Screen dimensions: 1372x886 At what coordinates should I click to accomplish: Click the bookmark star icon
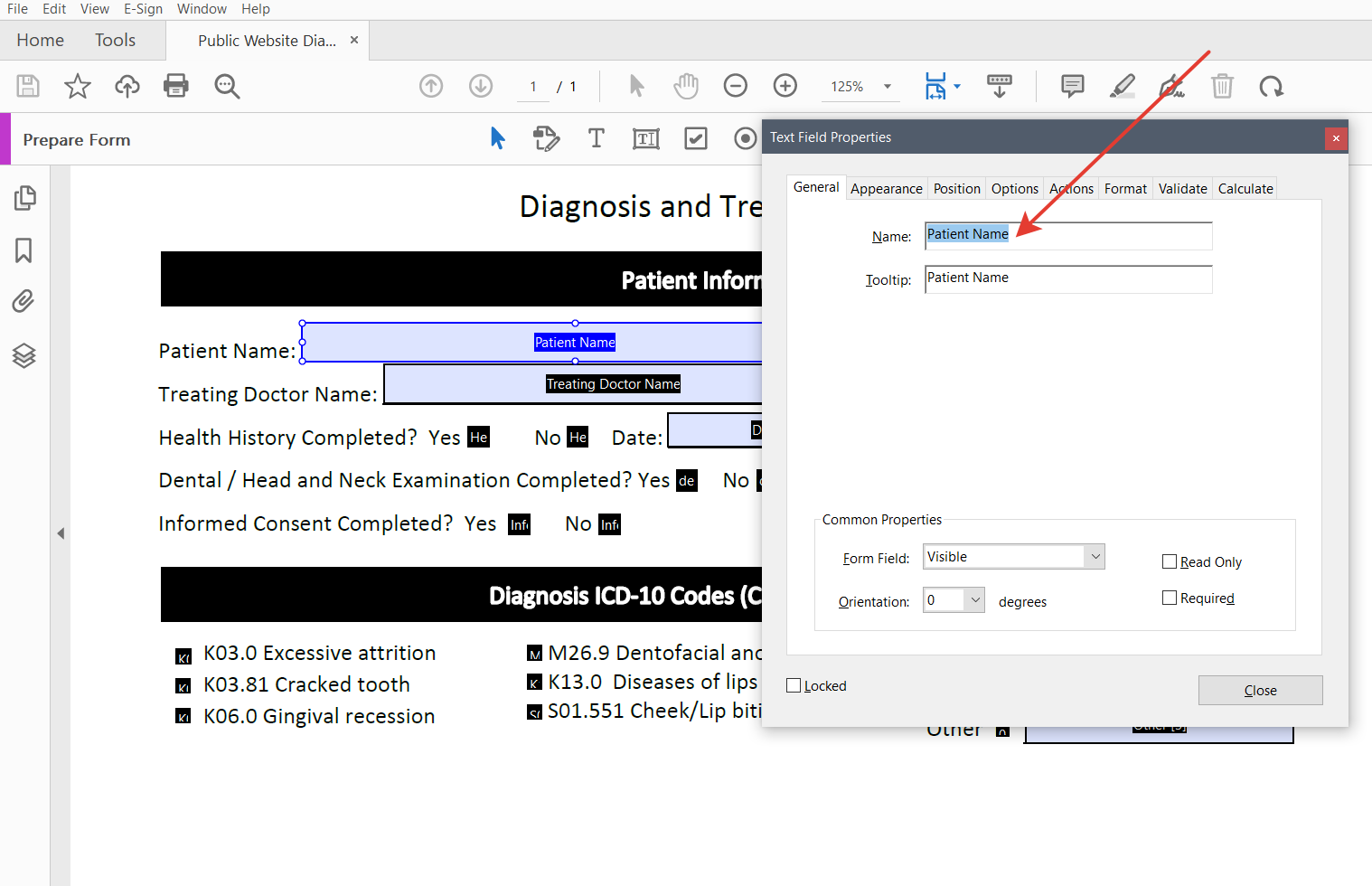78,86
